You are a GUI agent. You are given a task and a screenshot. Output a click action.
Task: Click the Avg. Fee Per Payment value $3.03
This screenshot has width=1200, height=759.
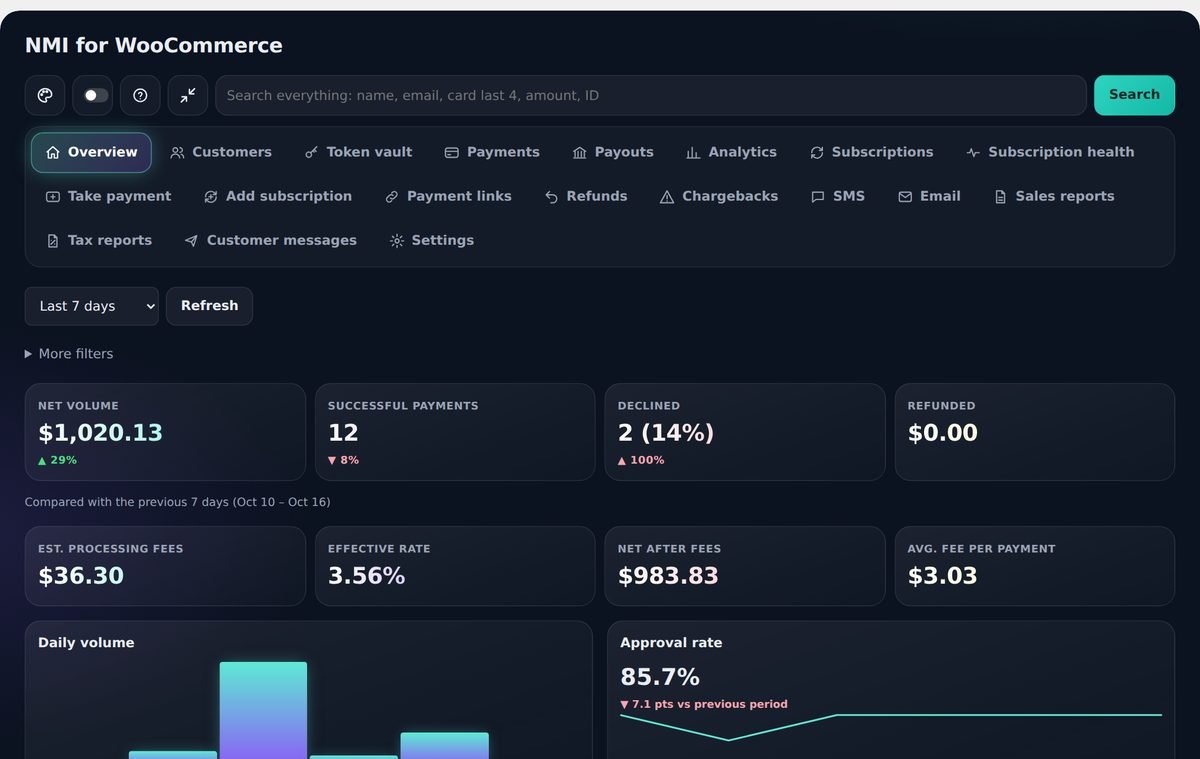tap(943, 576)
